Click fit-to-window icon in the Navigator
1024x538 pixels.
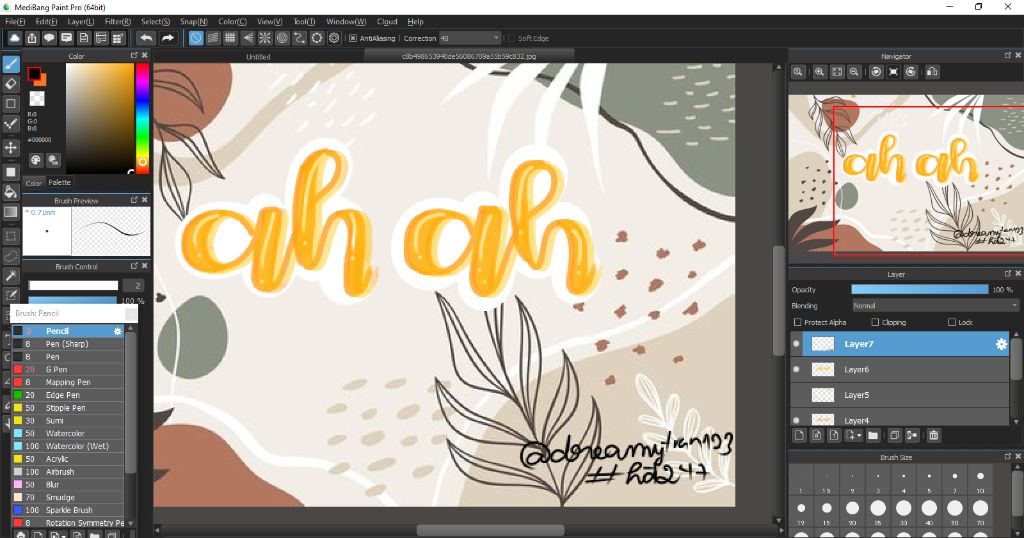pyautogui.click(x=837, y=72)
